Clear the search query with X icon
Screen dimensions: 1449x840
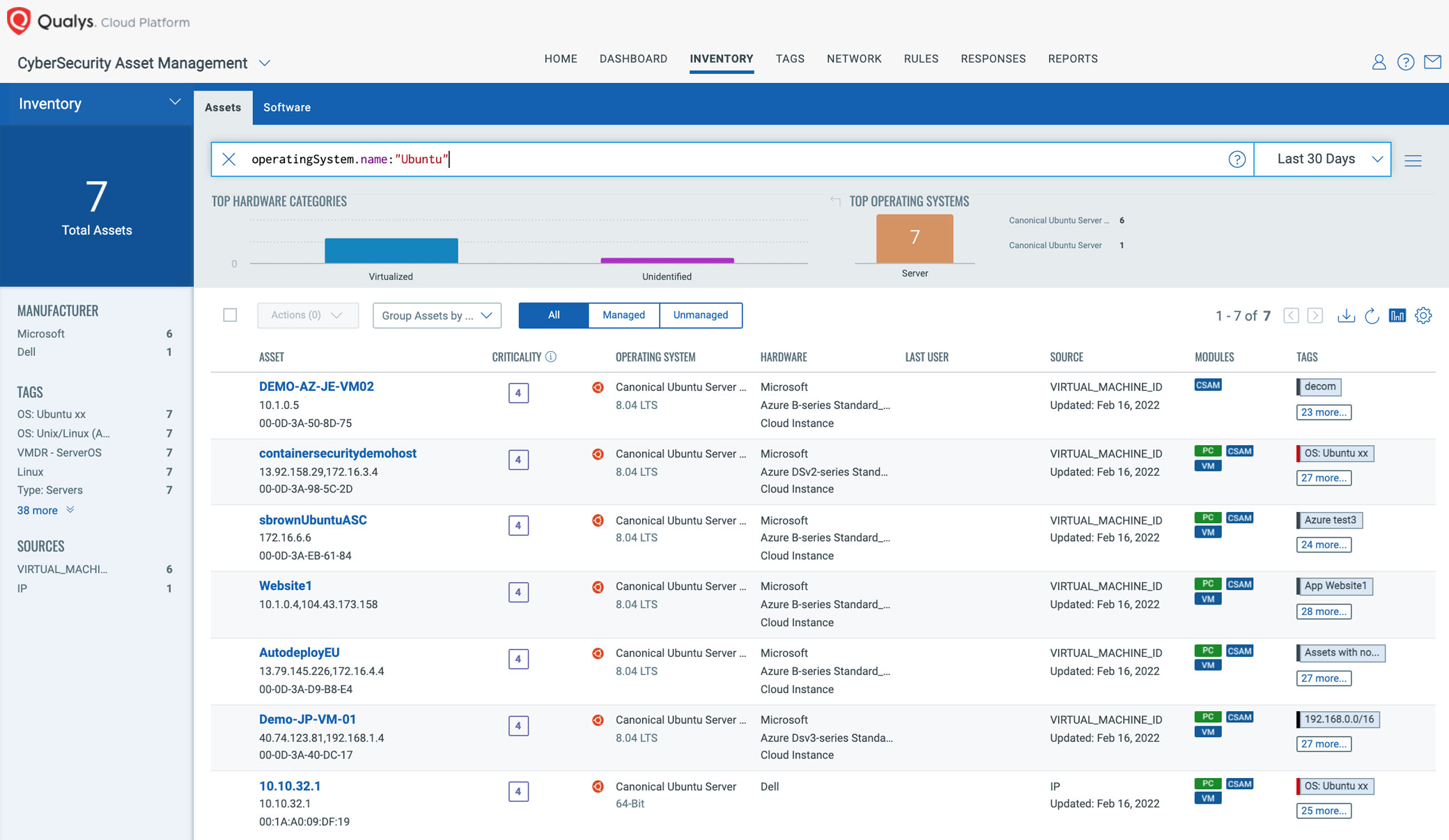(x=228, y=160)
